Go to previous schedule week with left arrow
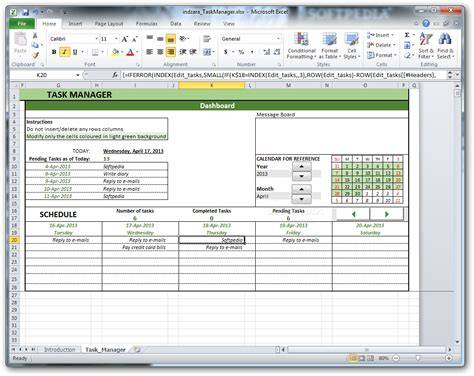 353,214
